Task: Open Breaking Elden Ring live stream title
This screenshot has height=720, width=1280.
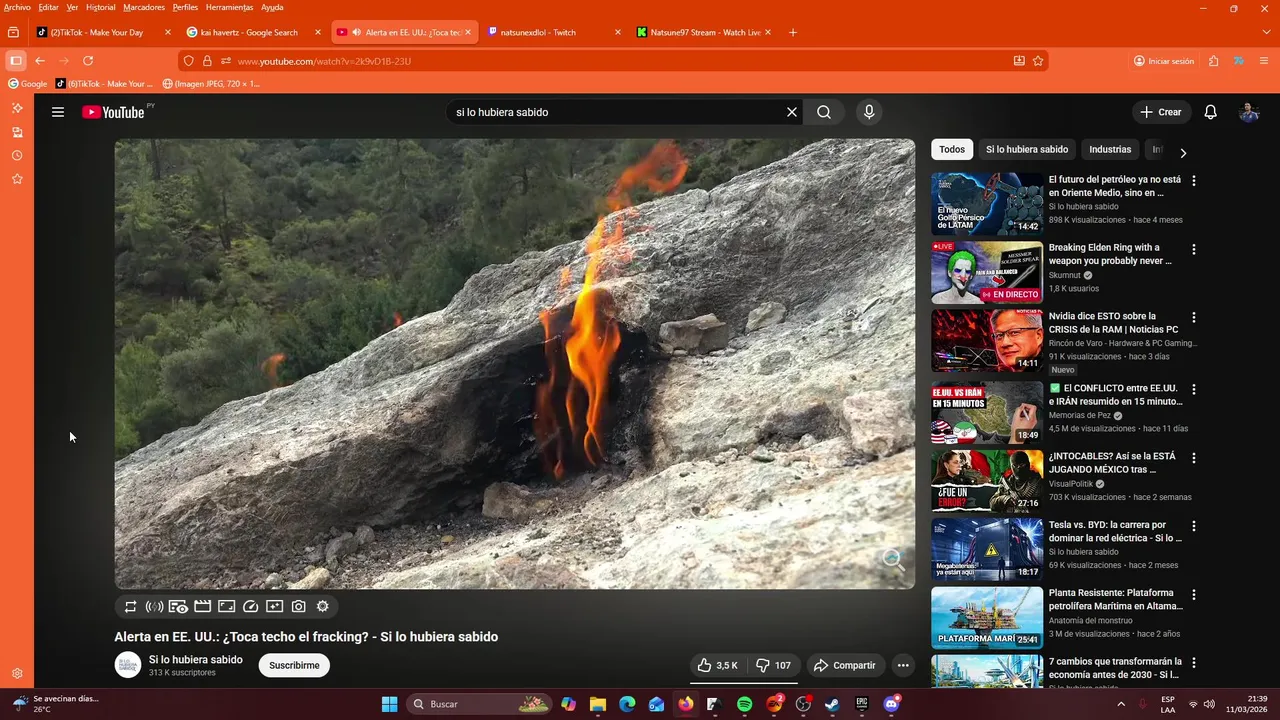Action: click(x=1110, y=254)
